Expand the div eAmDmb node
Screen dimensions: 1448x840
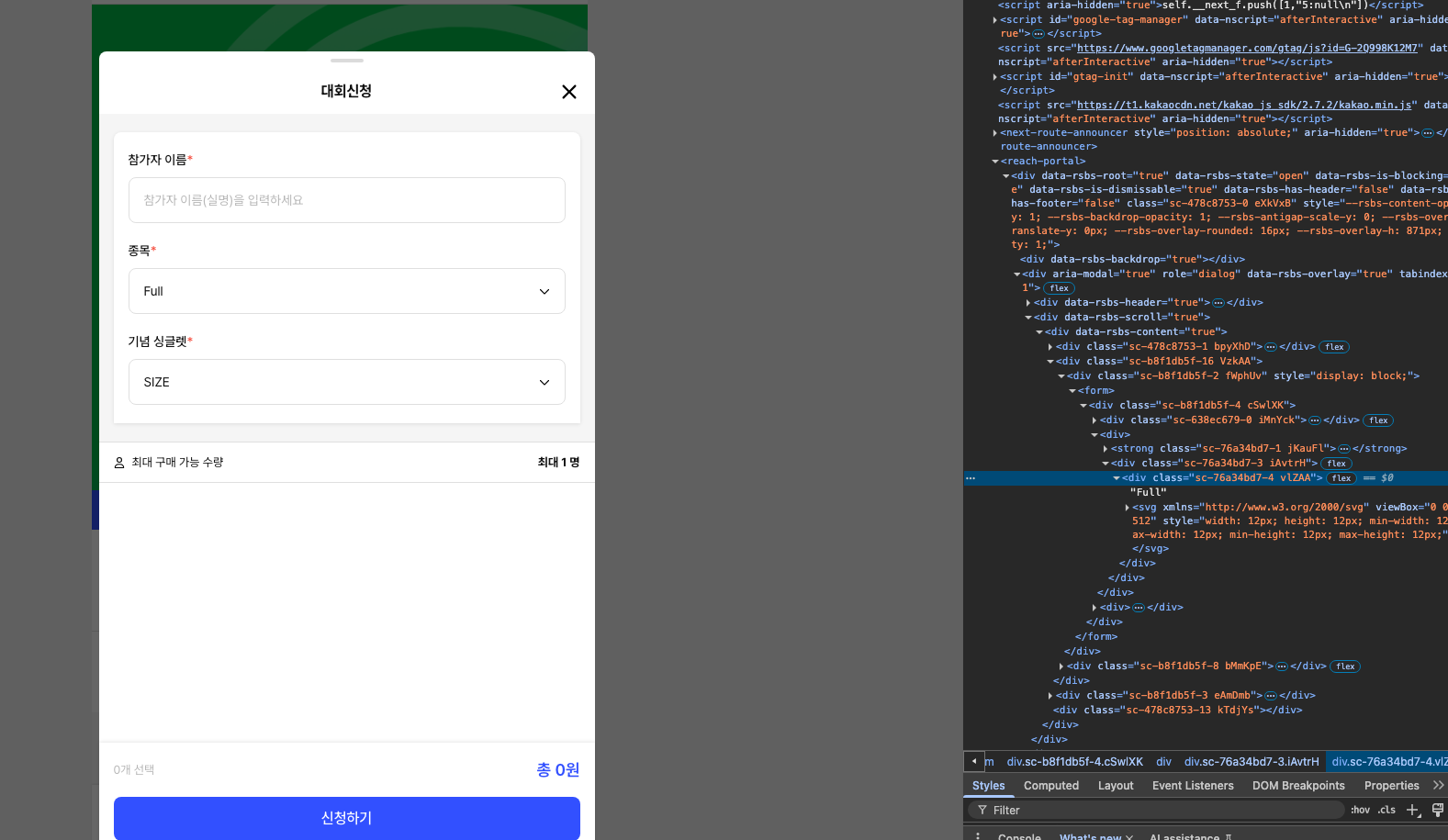pos(1050,696)
